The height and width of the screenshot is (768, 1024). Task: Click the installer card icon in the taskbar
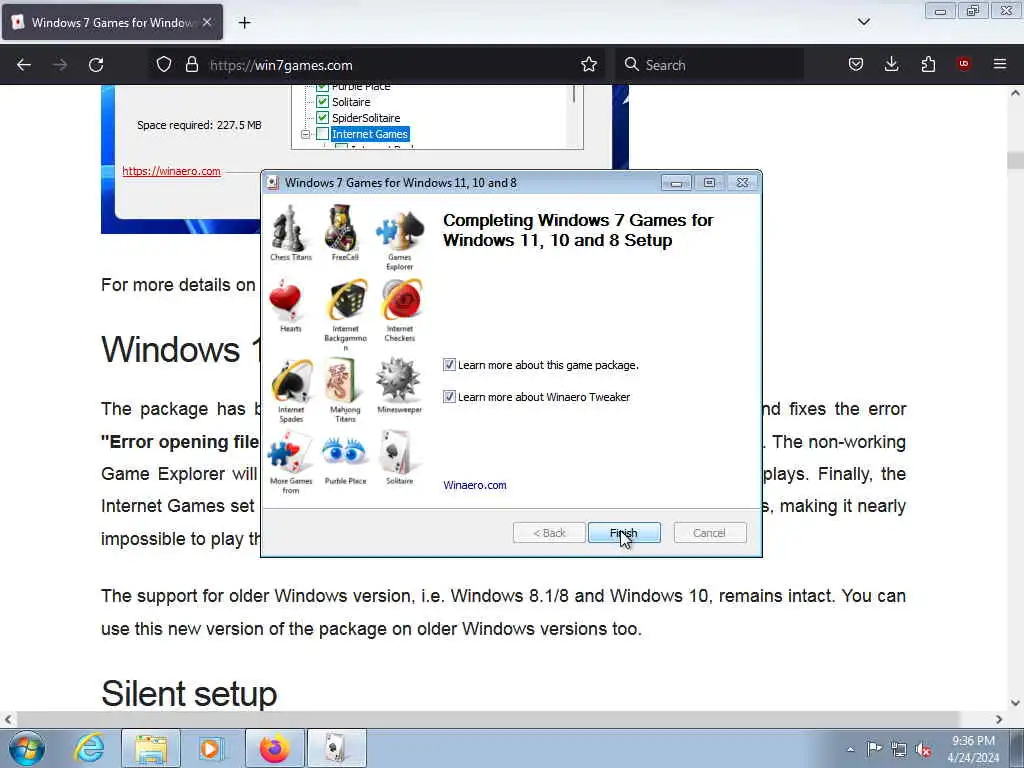pyautogui.click(x=336, y=748)
